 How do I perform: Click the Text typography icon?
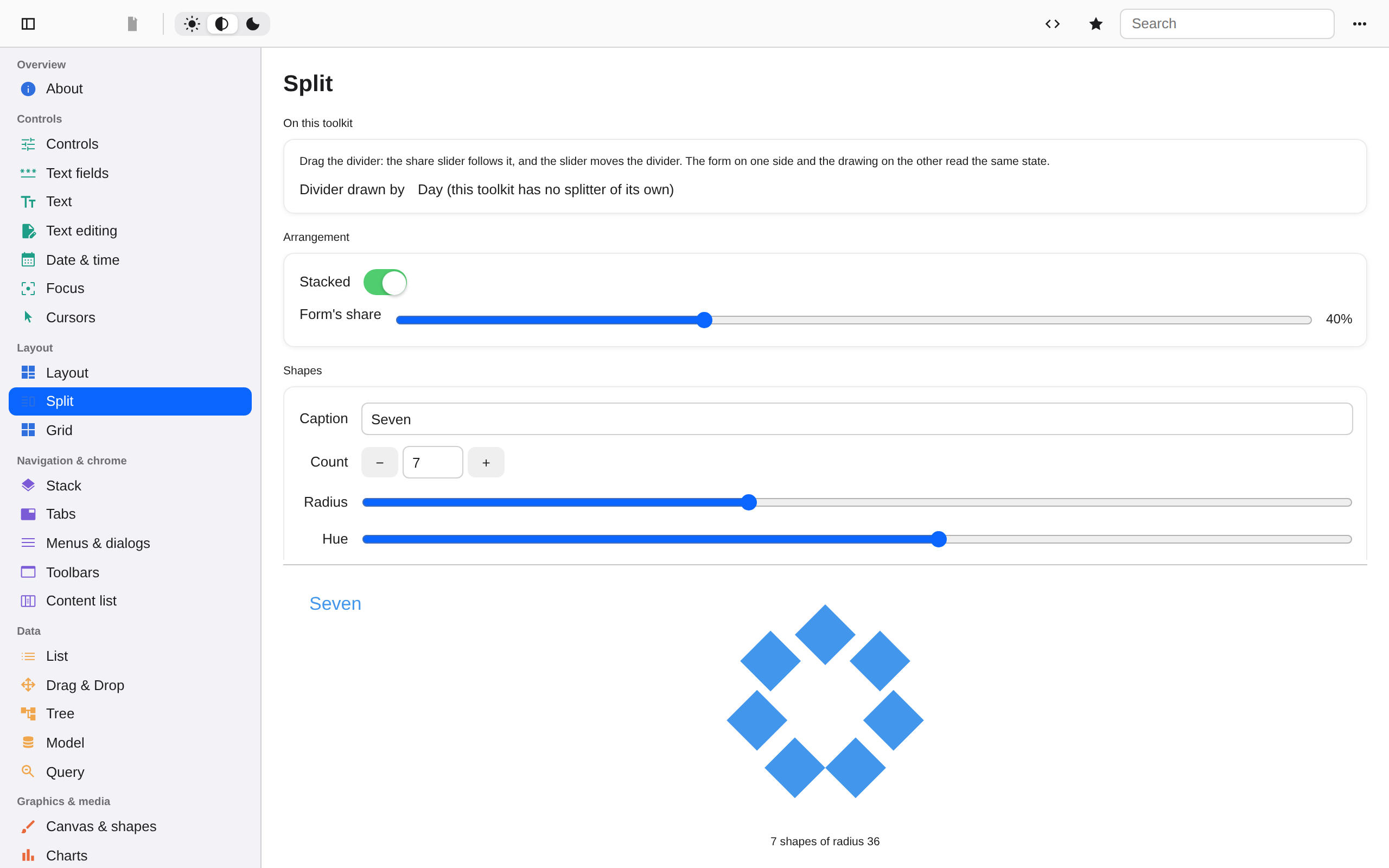point(28,201)
